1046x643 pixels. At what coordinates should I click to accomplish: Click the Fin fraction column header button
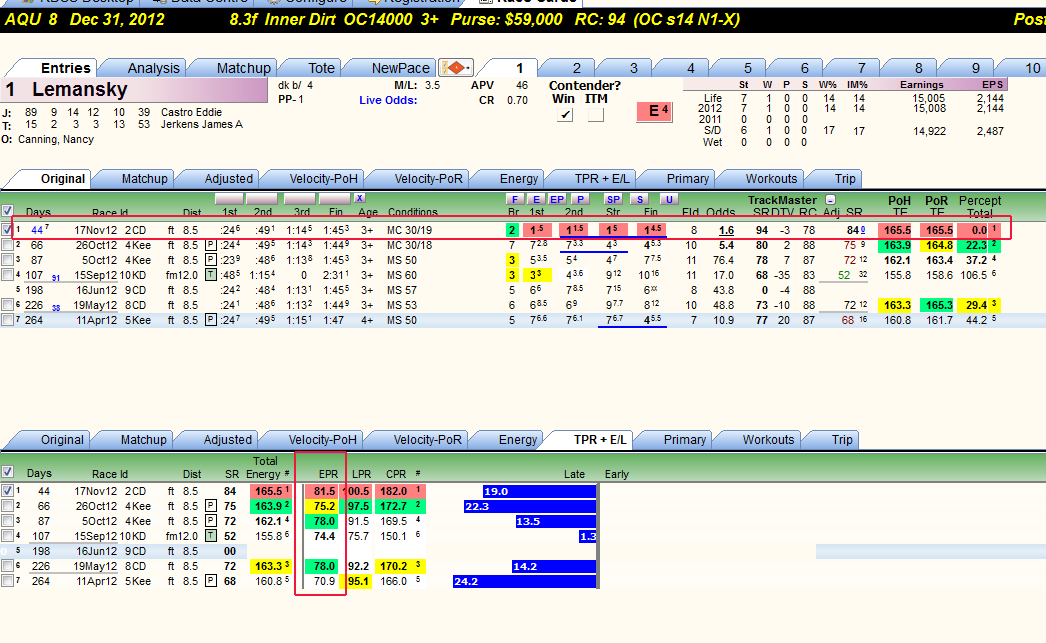(334, 199)
